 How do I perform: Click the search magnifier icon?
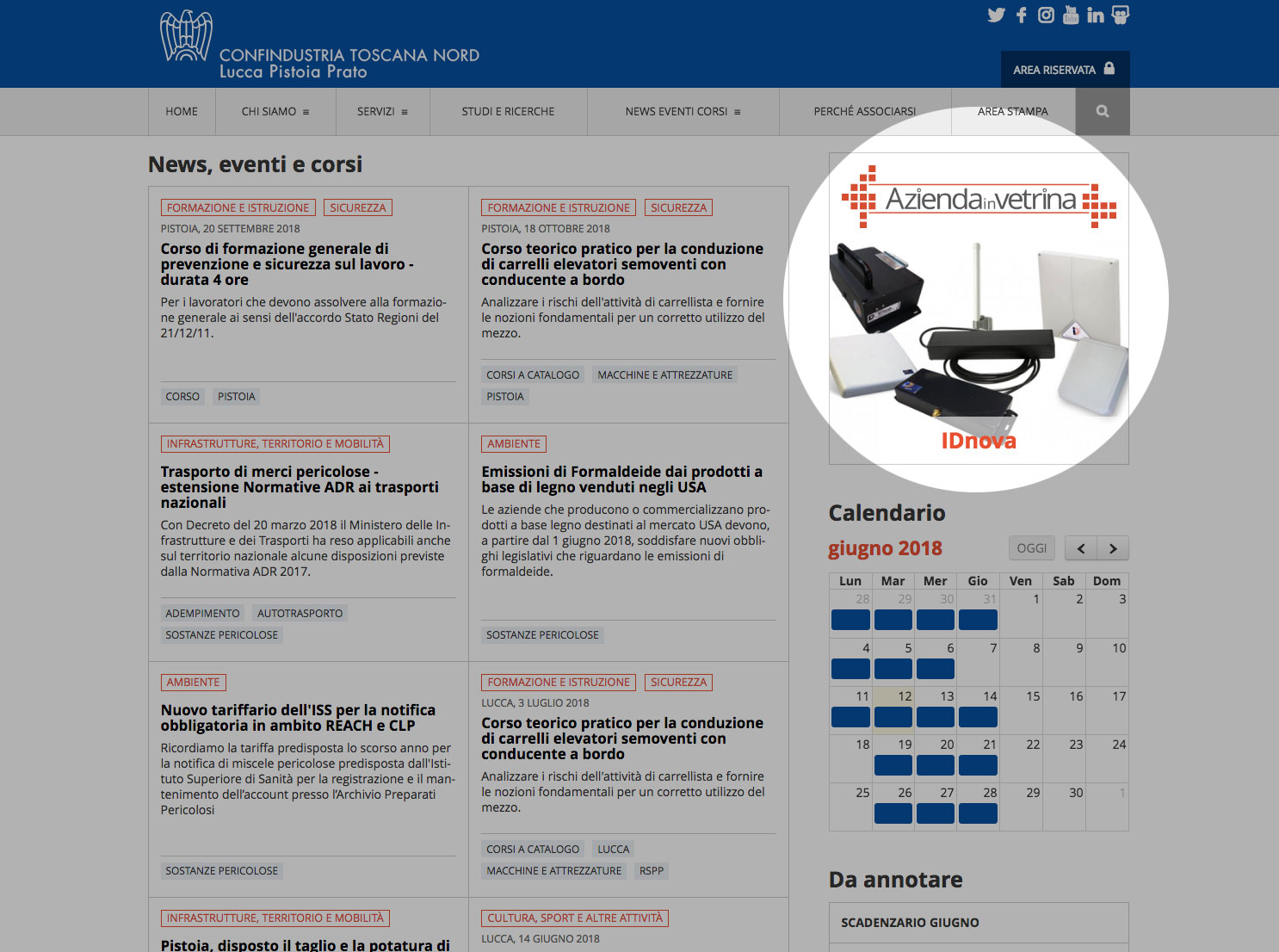pos(1102,111)
